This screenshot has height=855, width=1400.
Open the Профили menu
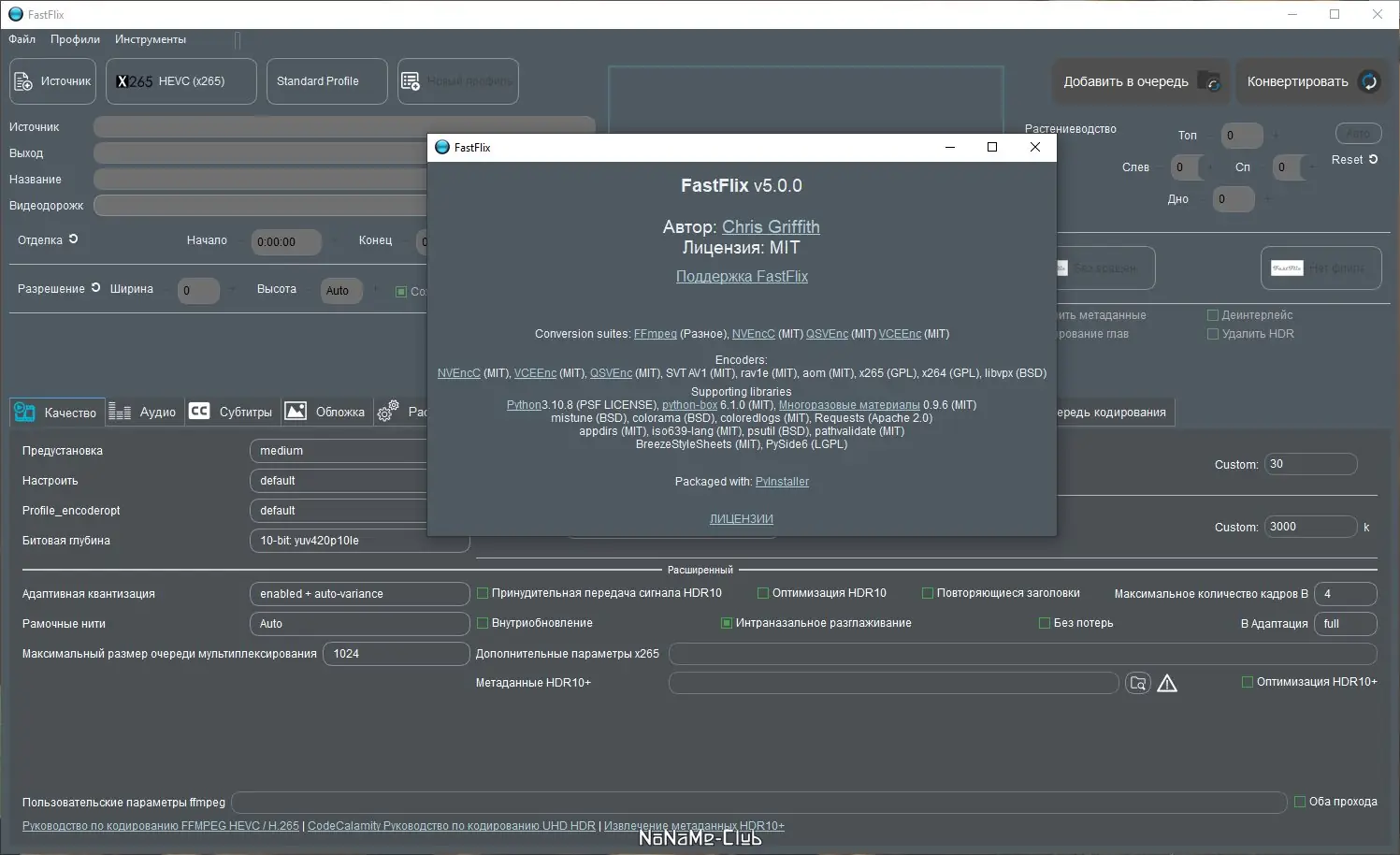pyautogui.click(x=75, y=39)
